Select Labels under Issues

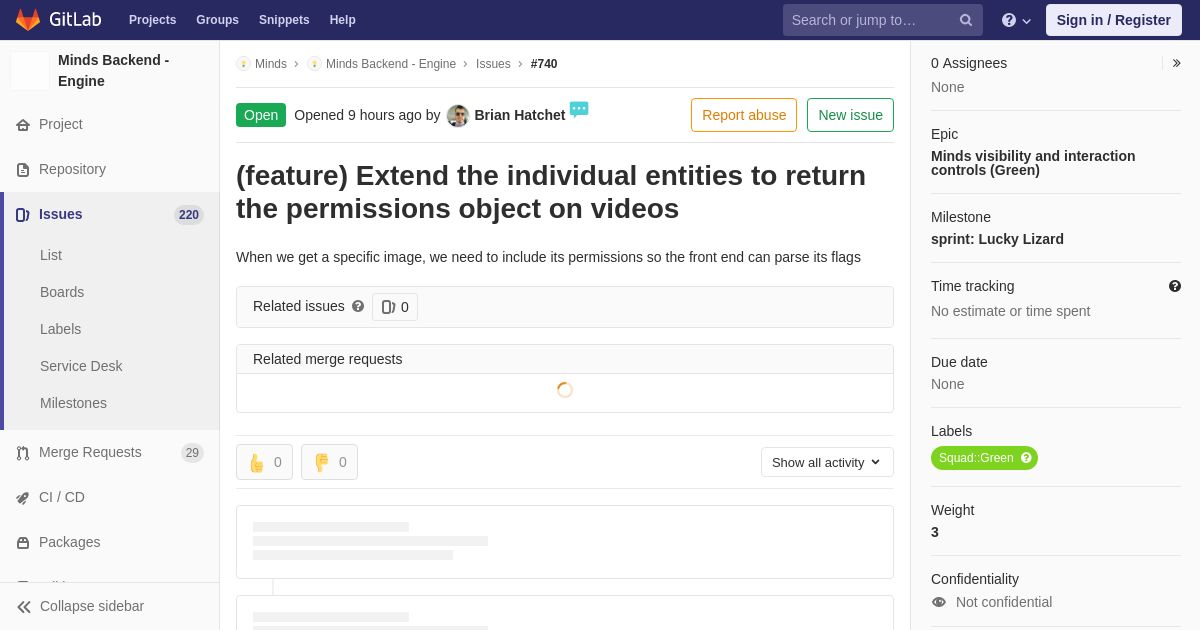(61, 329)
